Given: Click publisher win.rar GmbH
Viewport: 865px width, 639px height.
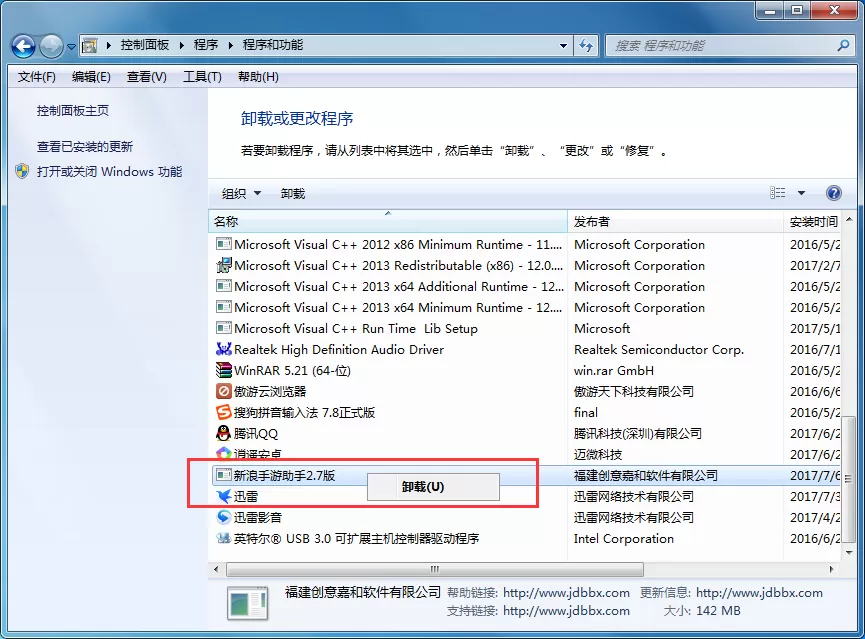Looking at the screenshot, I should point(613,370).
